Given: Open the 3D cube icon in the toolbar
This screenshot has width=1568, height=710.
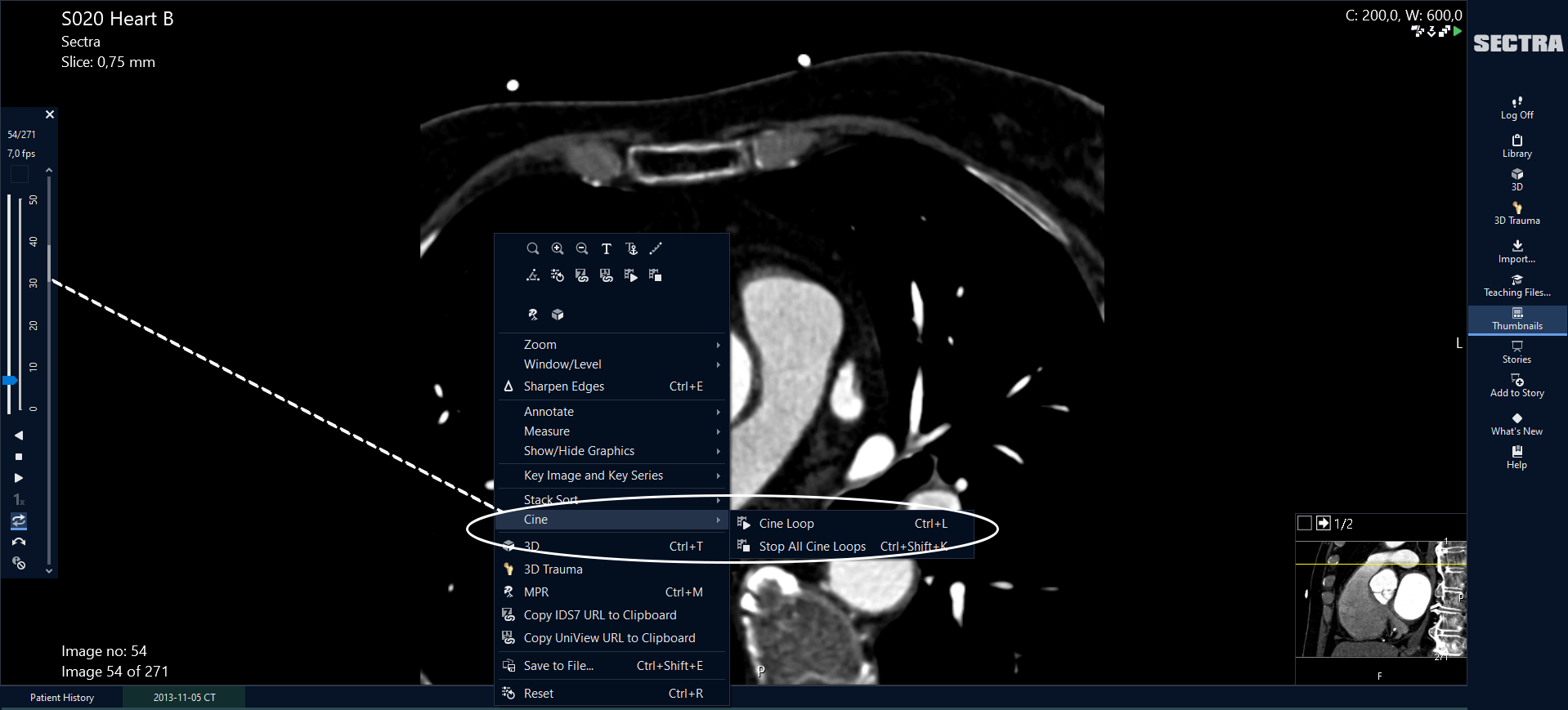Looking at the screenshot, I should click(x=558, y=315).
